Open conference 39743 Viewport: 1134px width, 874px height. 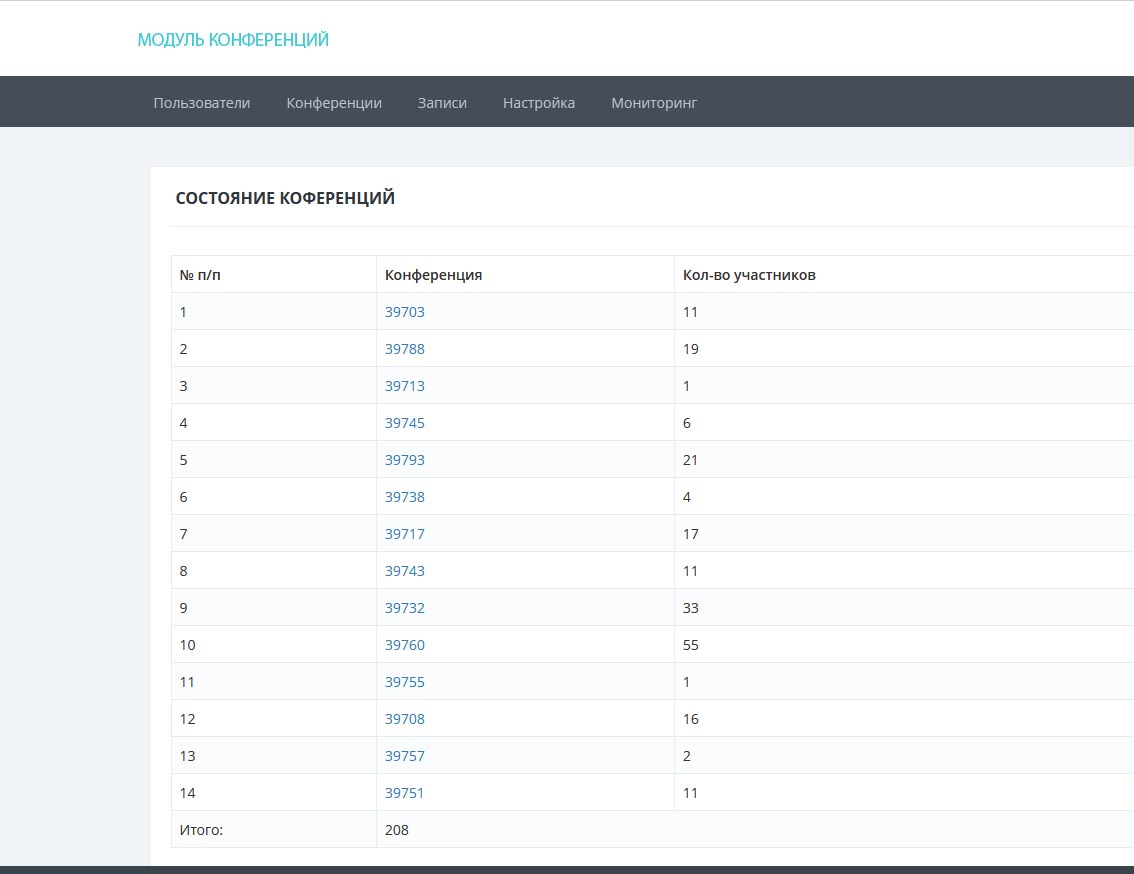click(x=404, y=571)
